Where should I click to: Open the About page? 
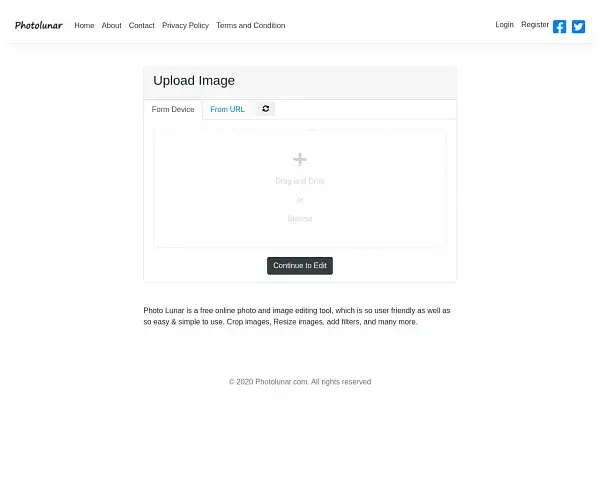point(111,25)
